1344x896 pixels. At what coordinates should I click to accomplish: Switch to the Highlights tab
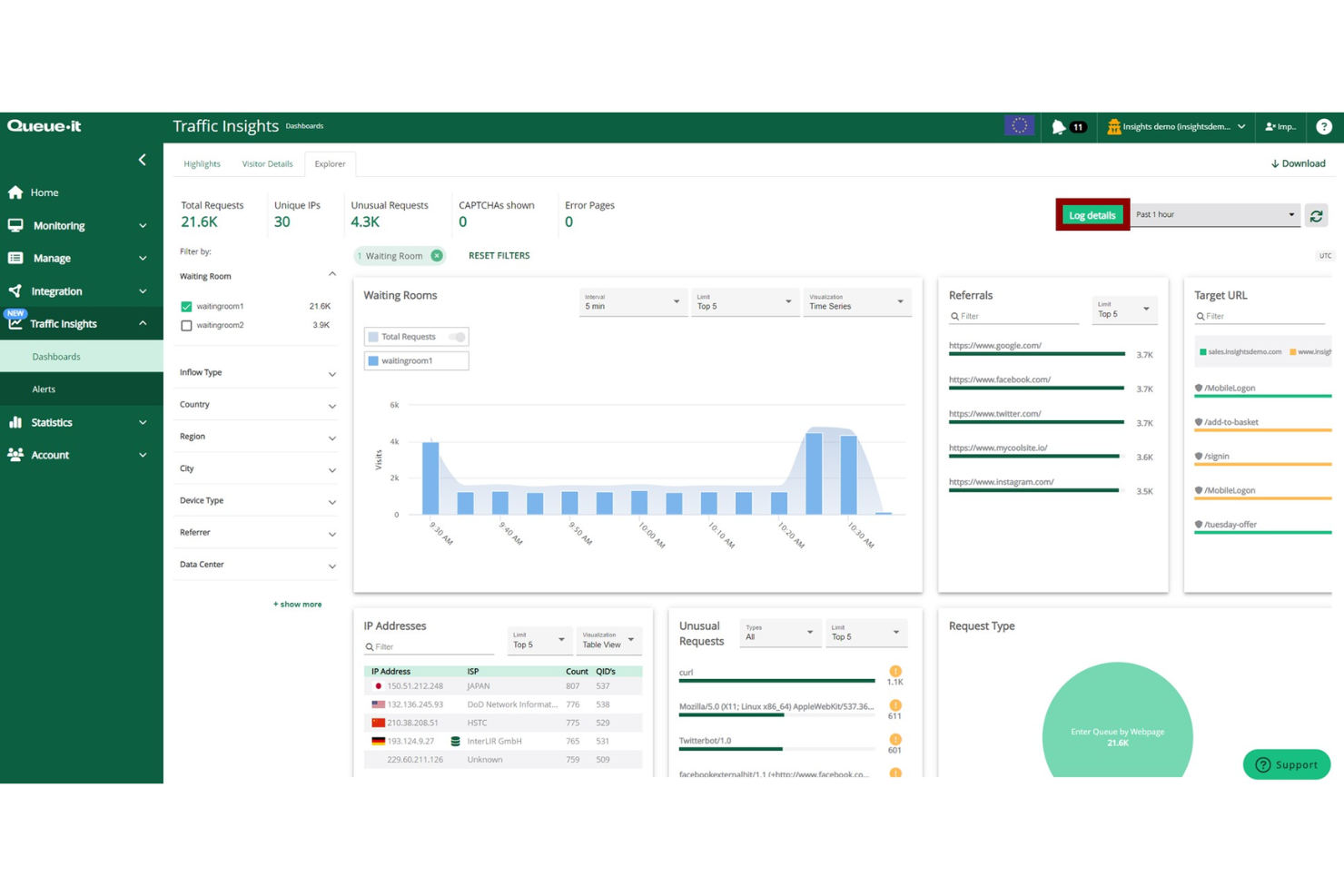202,164
